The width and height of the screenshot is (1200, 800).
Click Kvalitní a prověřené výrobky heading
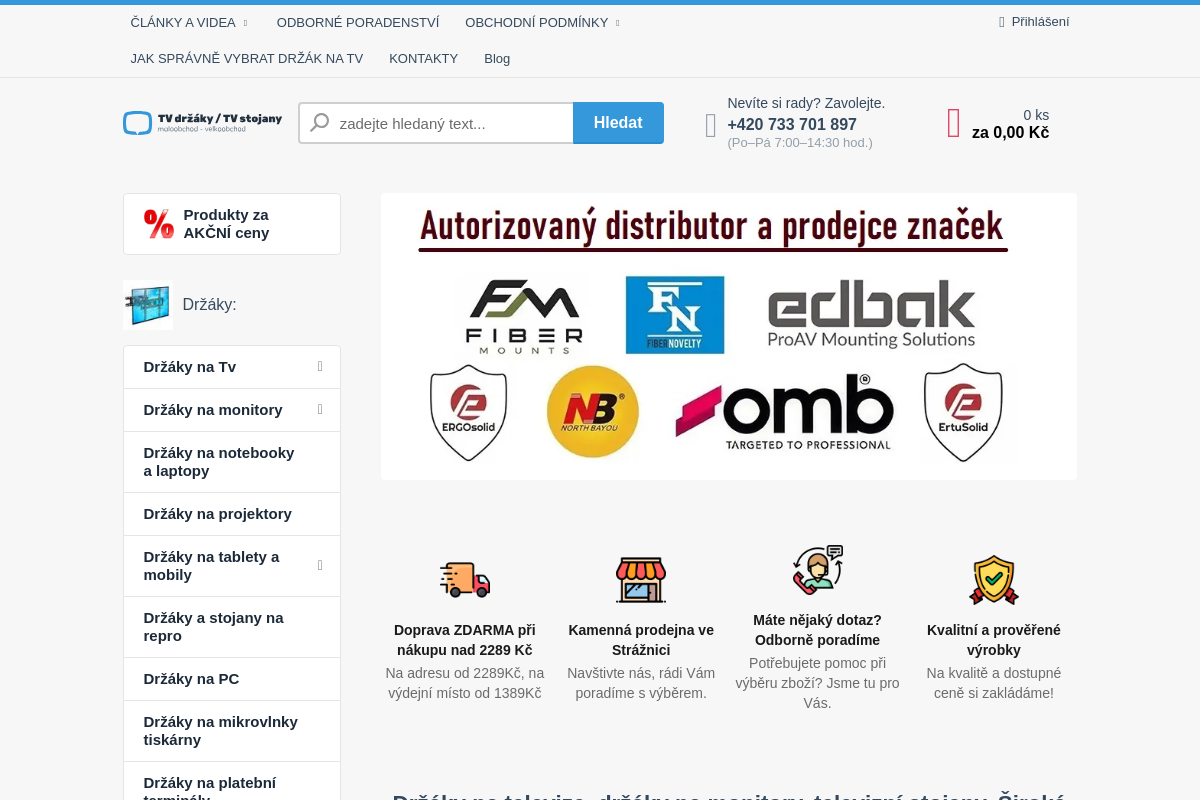tap(994, 640)
